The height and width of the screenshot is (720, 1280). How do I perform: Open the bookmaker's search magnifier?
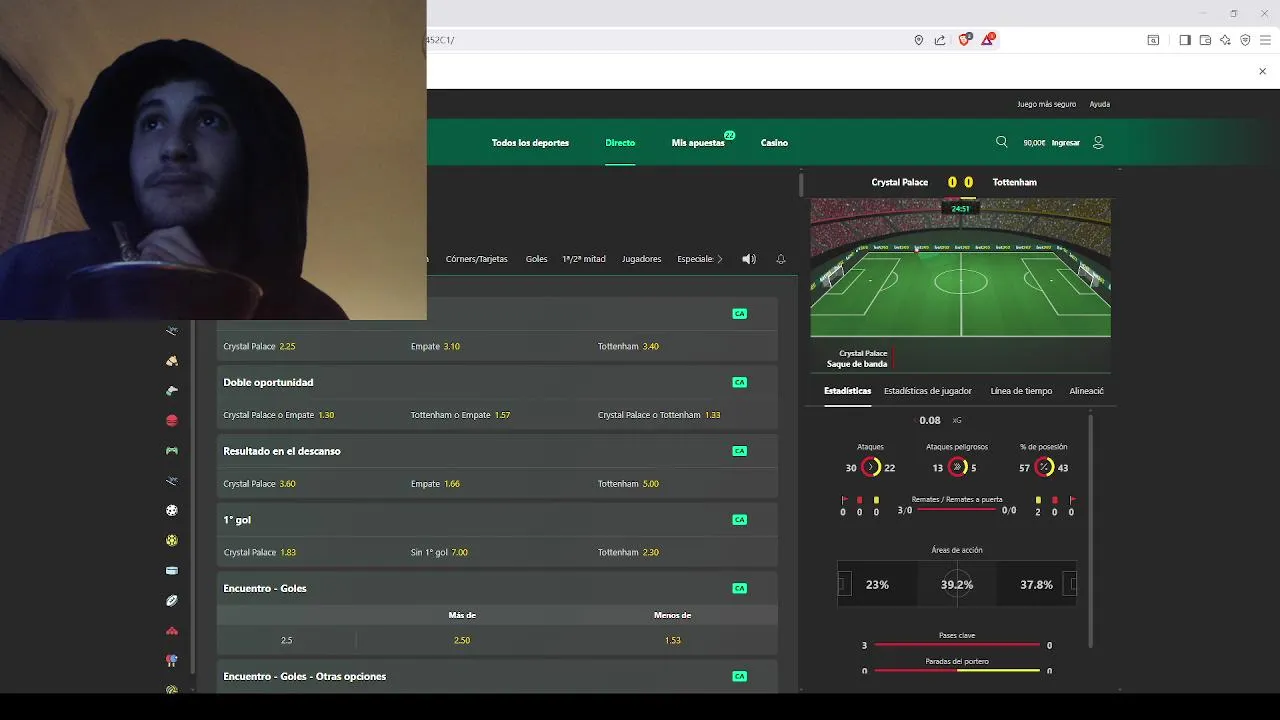(x=1001, y=142)
